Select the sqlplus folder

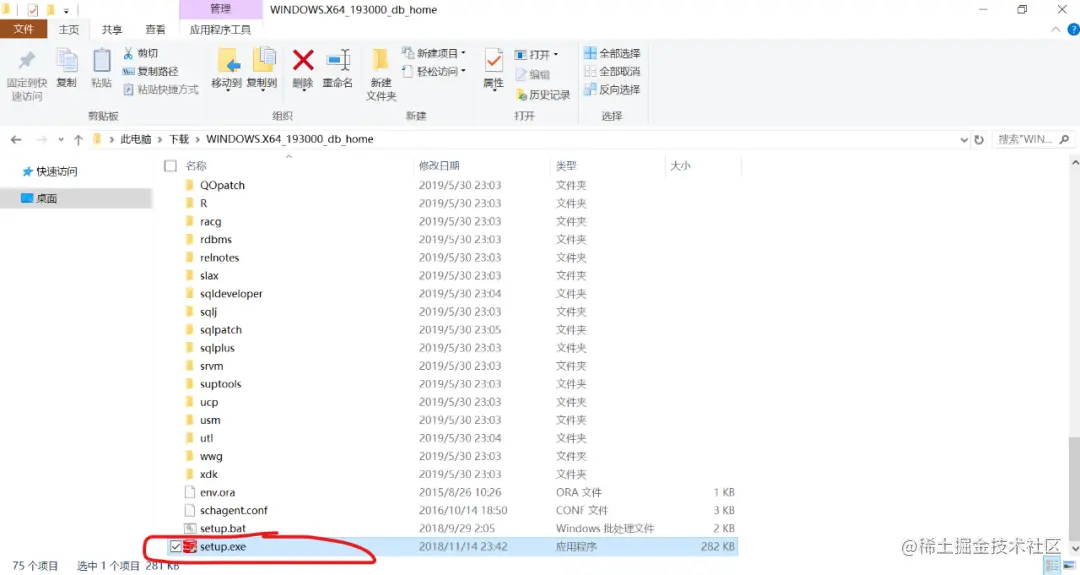[217, 348]
